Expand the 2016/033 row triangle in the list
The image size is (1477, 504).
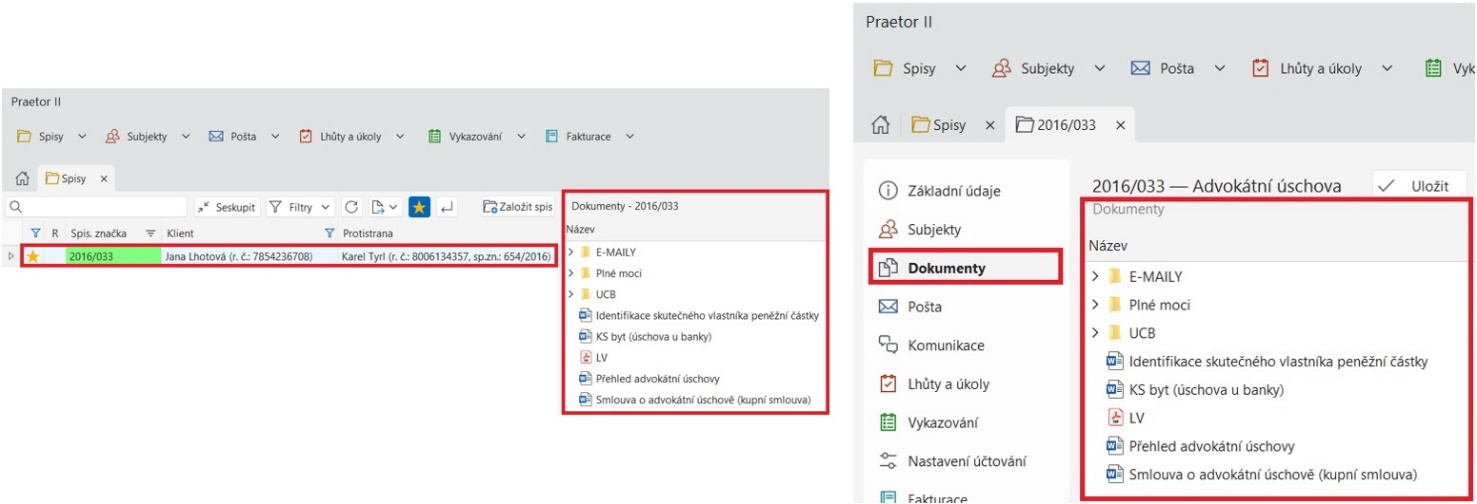12,257
